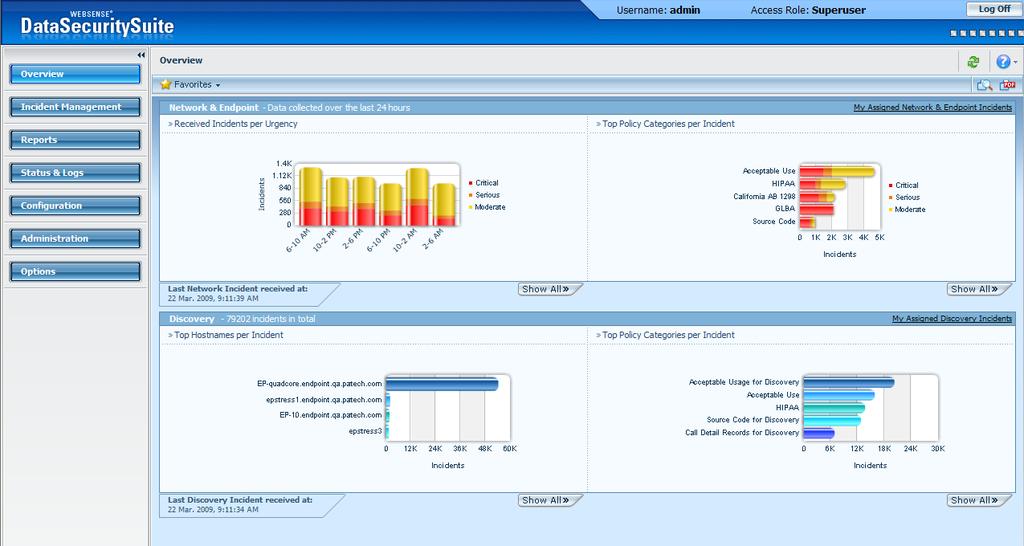1024x546 pixels.
Task: Collapse the left navigation pane arrows
Action: (x=141, y=55)
